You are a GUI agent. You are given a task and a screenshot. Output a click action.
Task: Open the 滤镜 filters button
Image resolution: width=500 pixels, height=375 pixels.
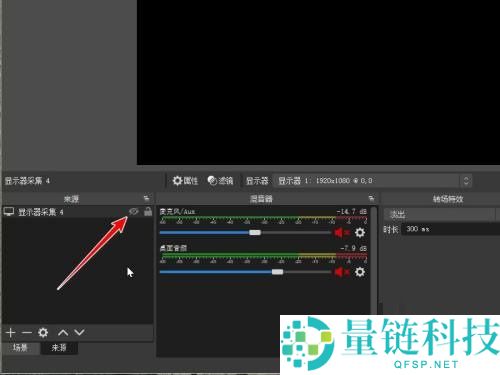[220, 181]
